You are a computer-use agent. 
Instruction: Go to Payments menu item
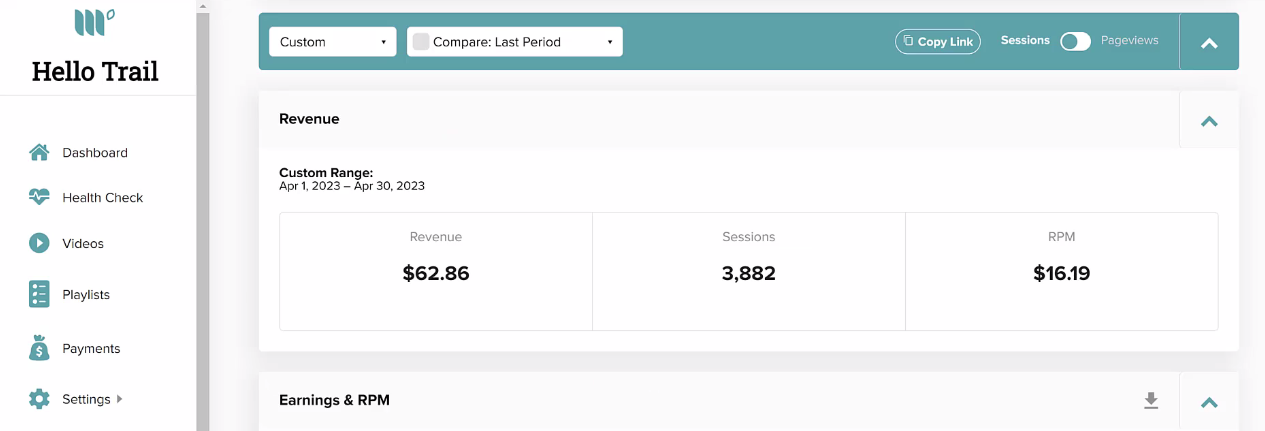[91, 348]
